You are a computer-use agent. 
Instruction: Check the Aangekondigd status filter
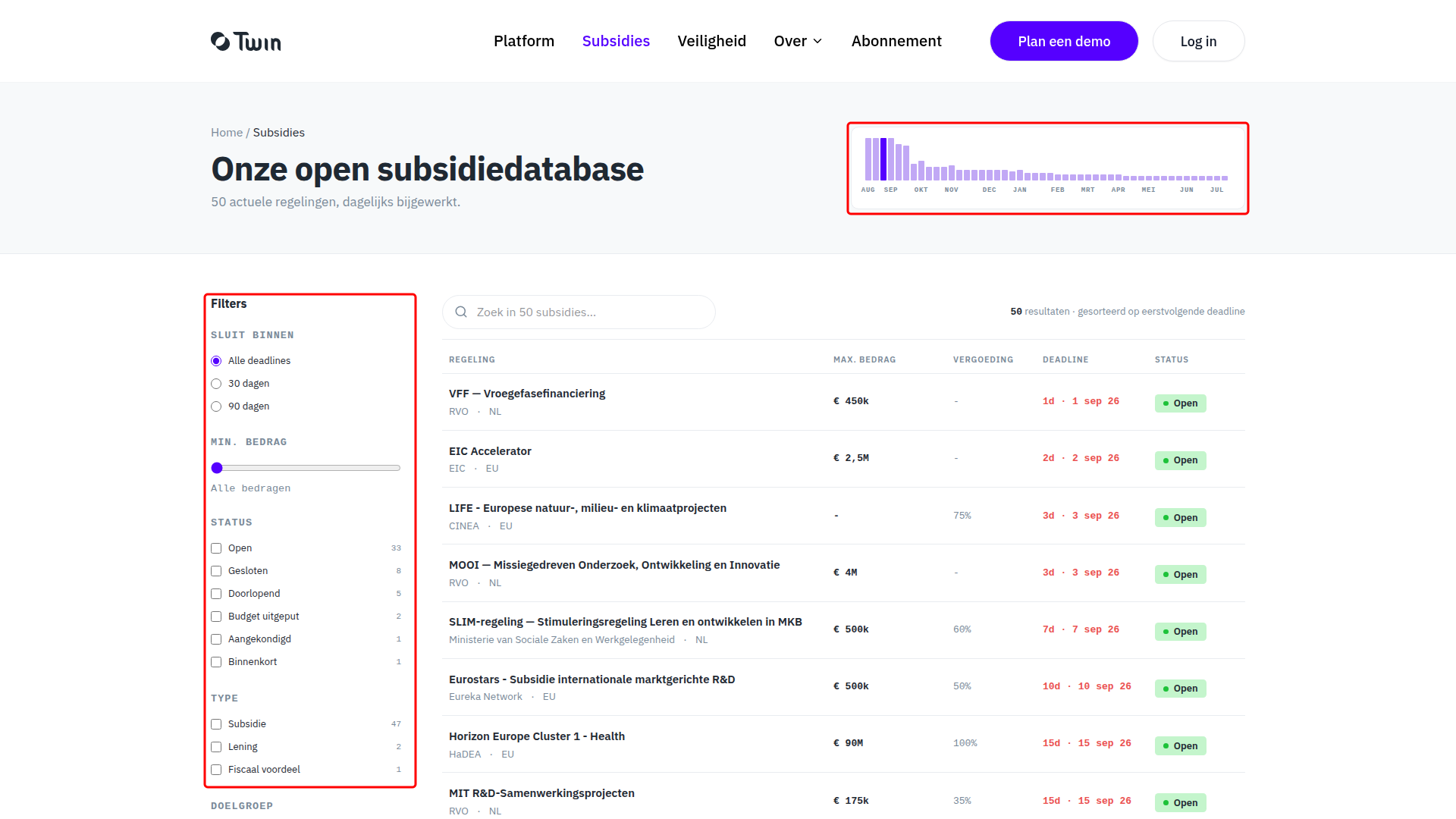click(216, 639)
